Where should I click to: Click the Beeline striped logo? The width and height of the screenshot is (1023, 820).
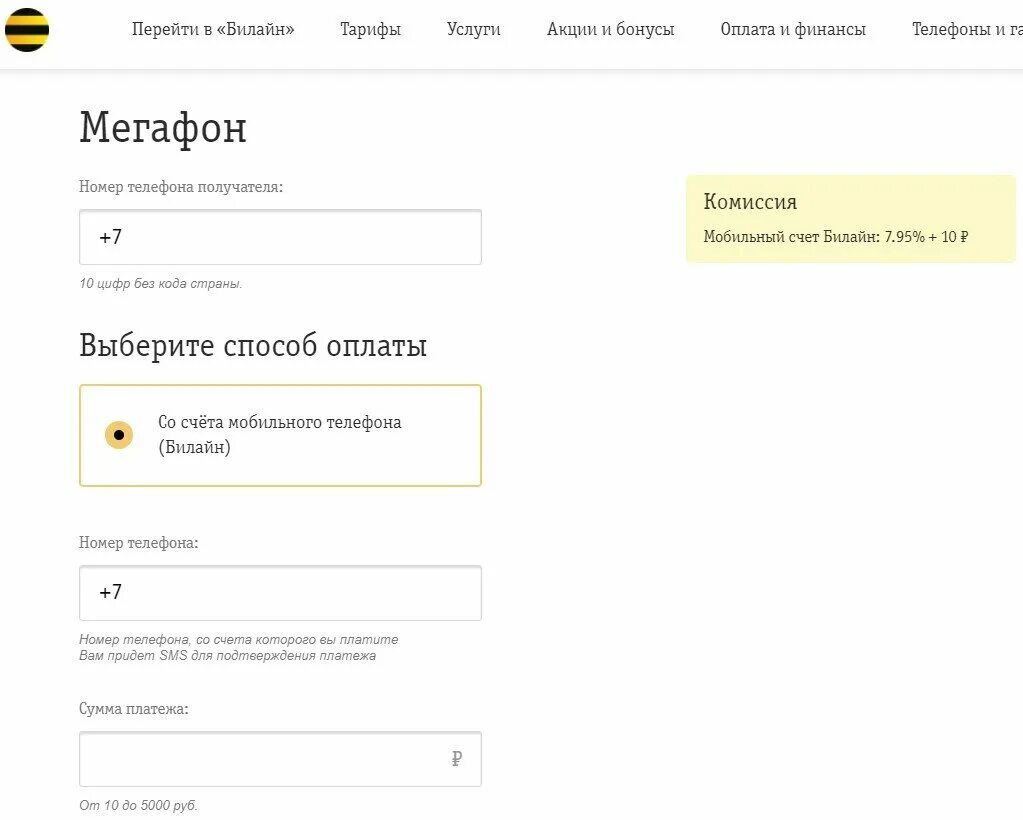[x=27, y=30]
